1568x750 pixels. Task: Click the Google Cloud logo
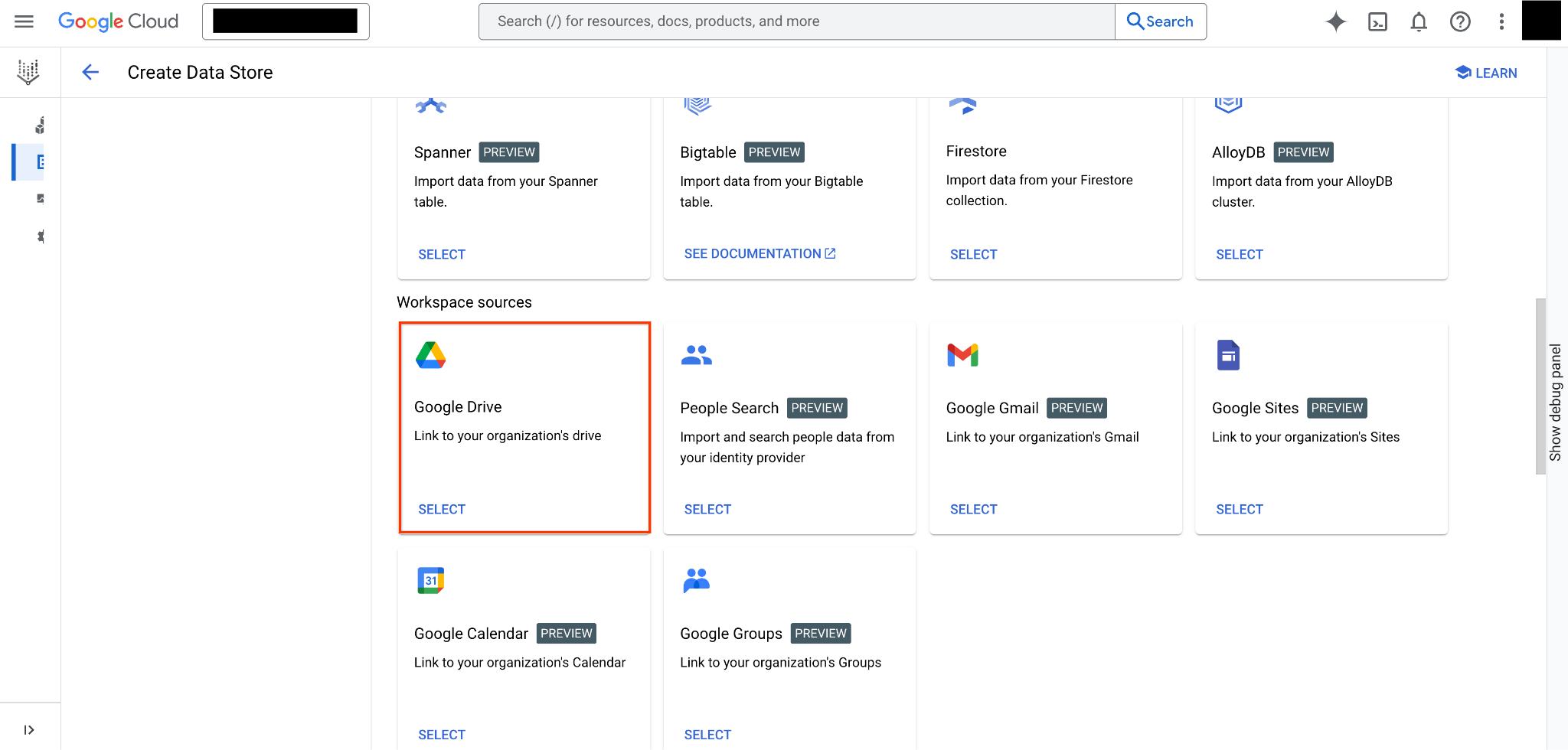pos(118,21)
